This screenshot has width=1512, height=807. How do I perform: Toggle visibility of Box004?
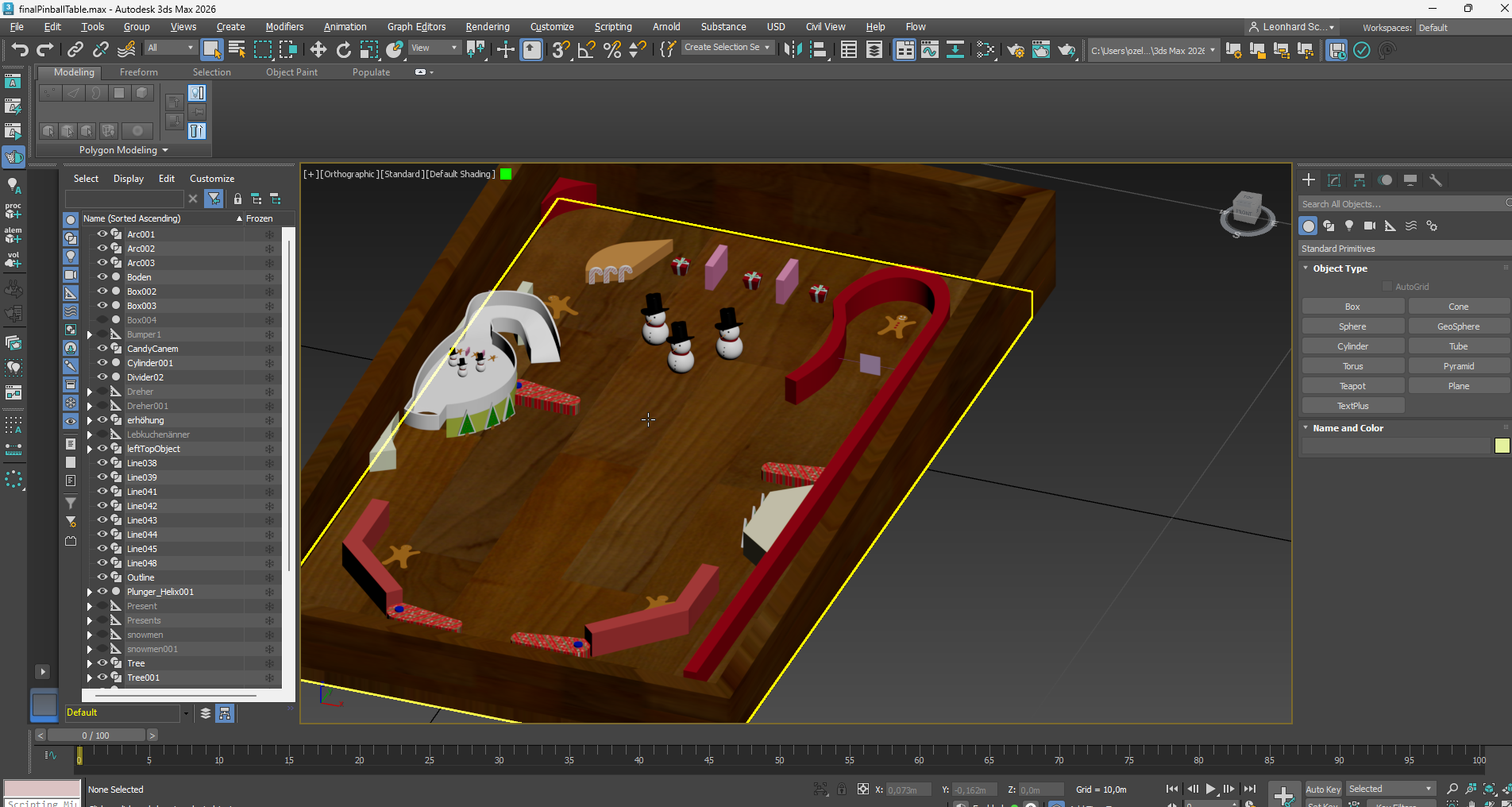click(x=102, y=319)
